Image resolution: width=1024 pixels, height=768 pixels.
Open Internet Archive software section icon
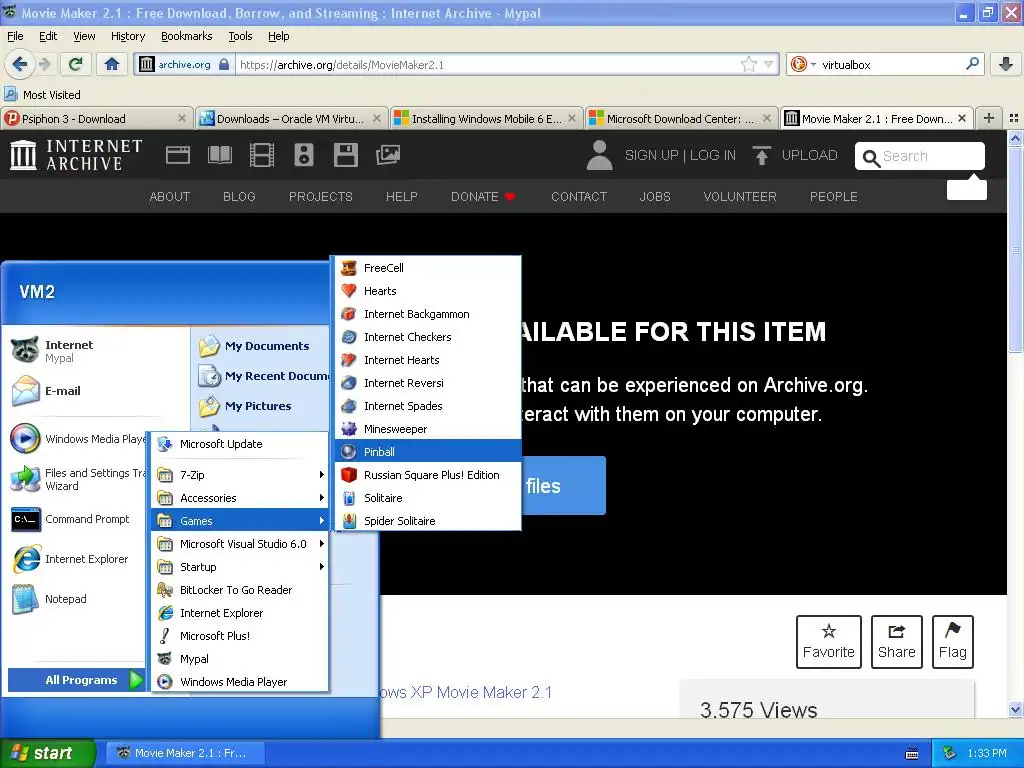(x=345, y=155)
